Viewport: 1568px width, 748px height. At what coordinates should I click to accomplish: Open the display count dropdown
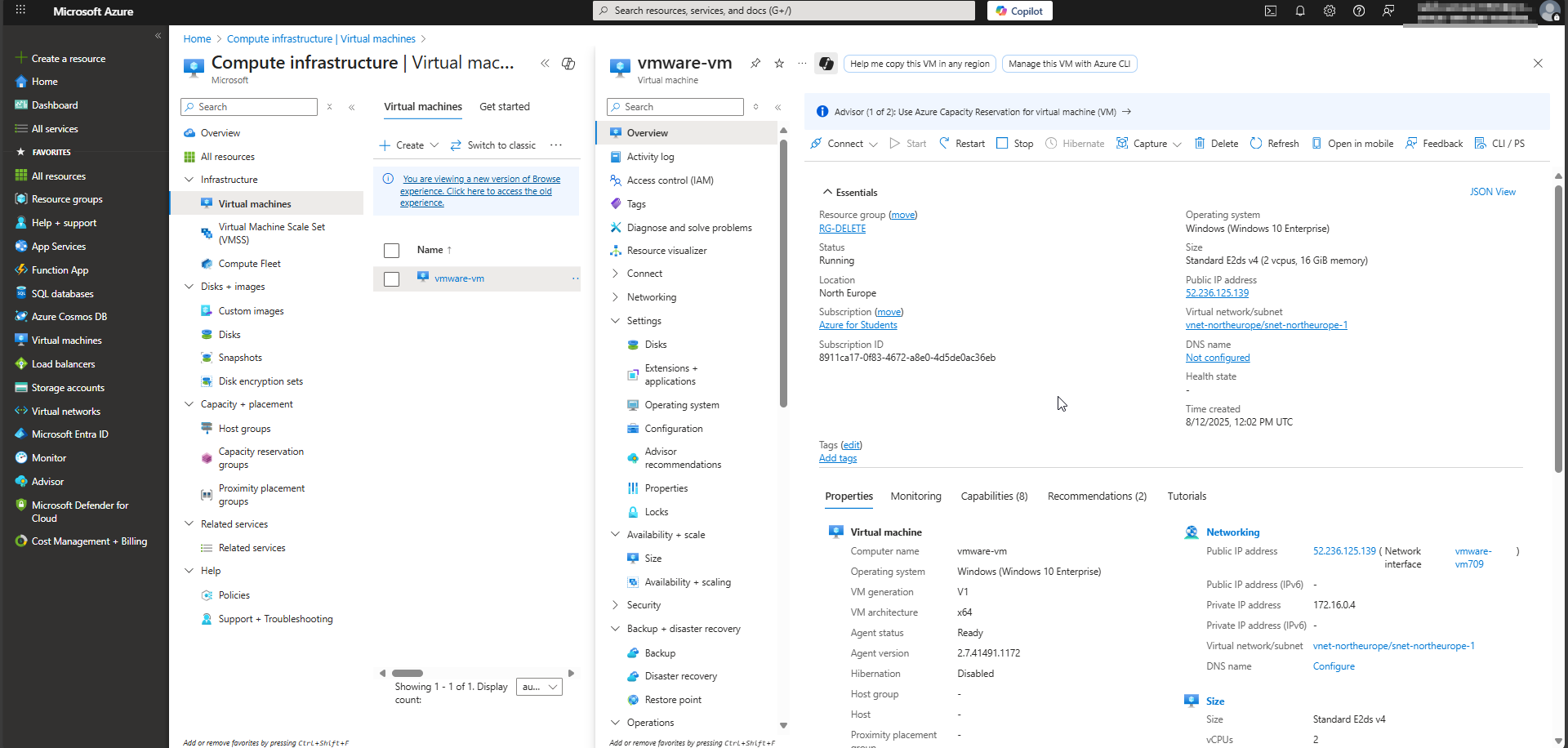(540, 687)
